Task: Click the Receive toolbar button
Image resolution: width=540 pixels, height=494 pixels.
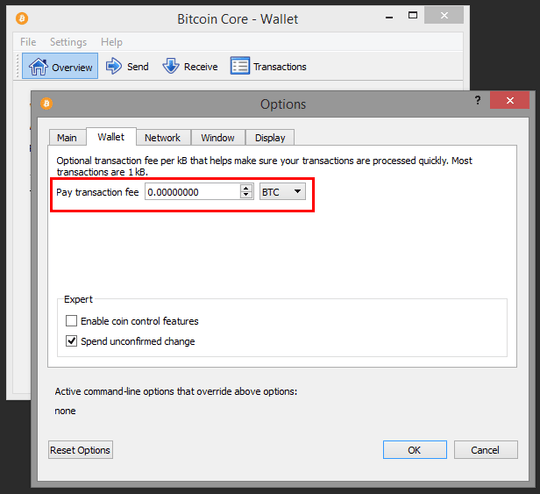Action: click(x=190, y=66)
